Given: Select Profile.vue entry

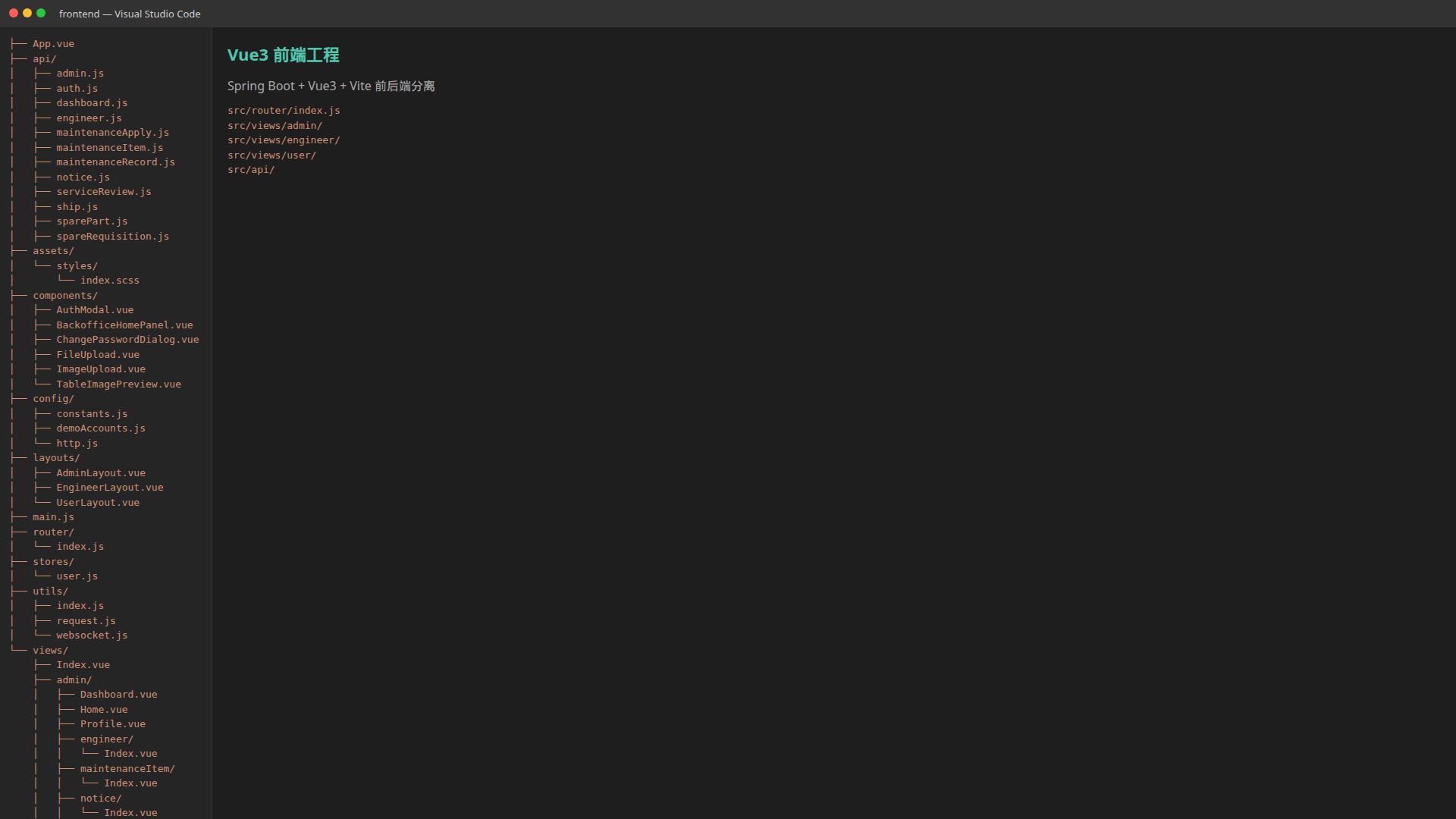Looking at the screenshot, I should pos(113,724).
